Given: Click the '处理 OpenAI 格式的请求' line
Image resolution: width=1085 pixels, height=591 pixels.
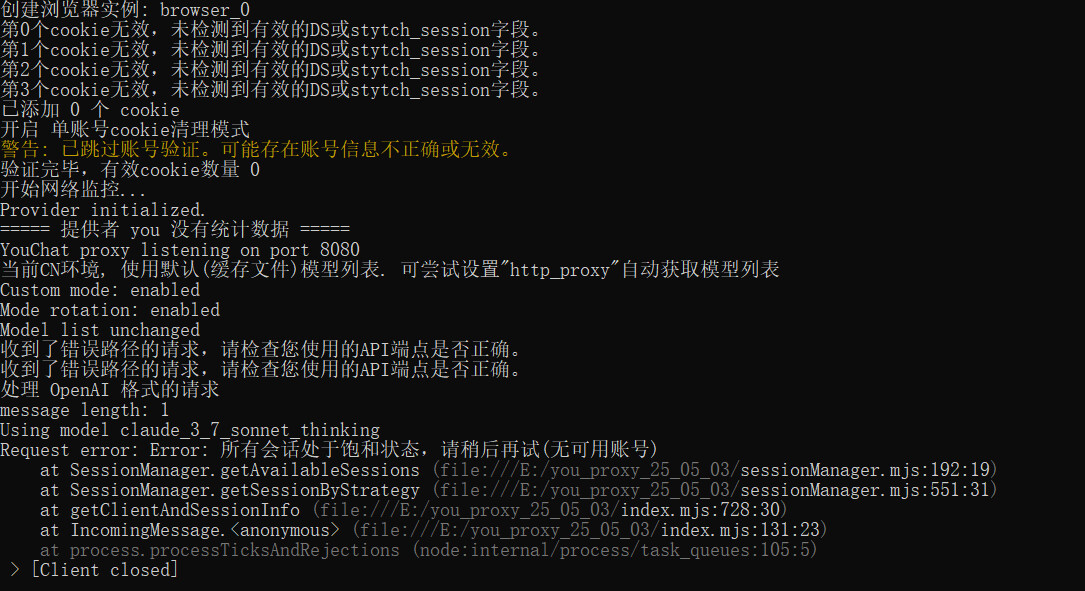Looking at the screenshot, I should 110,390.
